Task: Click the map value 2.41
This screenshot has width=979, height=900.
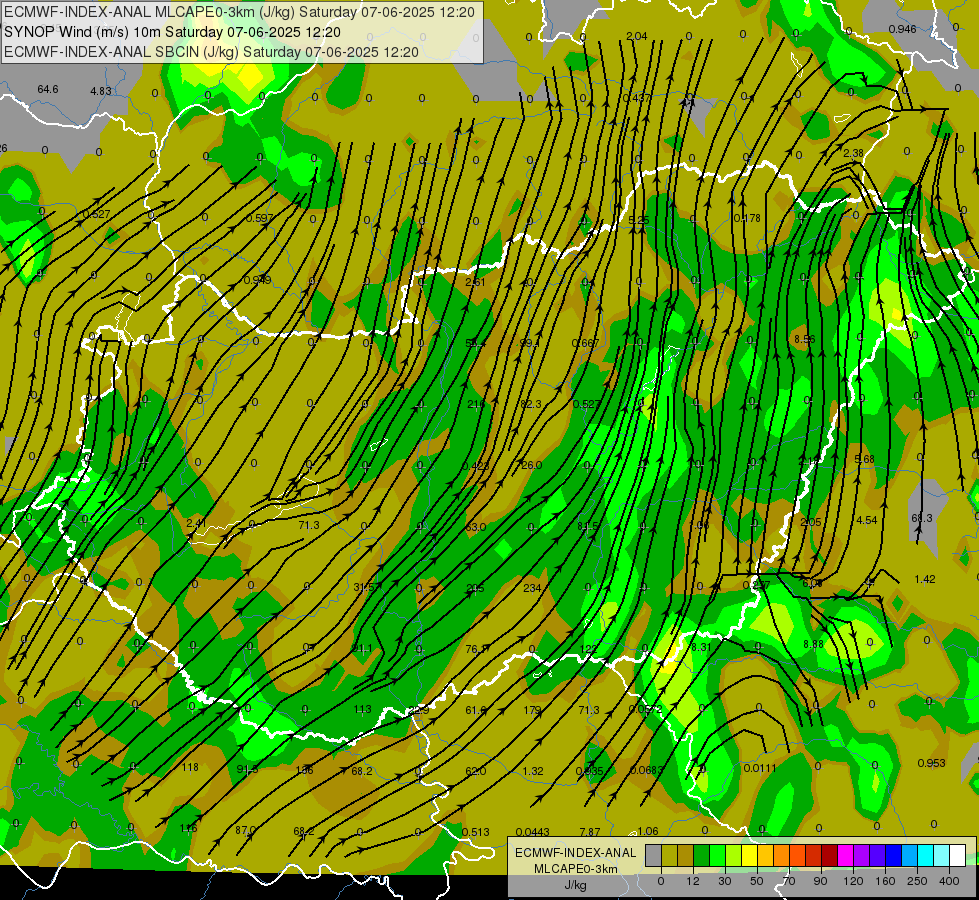Action: click(197, 523)
